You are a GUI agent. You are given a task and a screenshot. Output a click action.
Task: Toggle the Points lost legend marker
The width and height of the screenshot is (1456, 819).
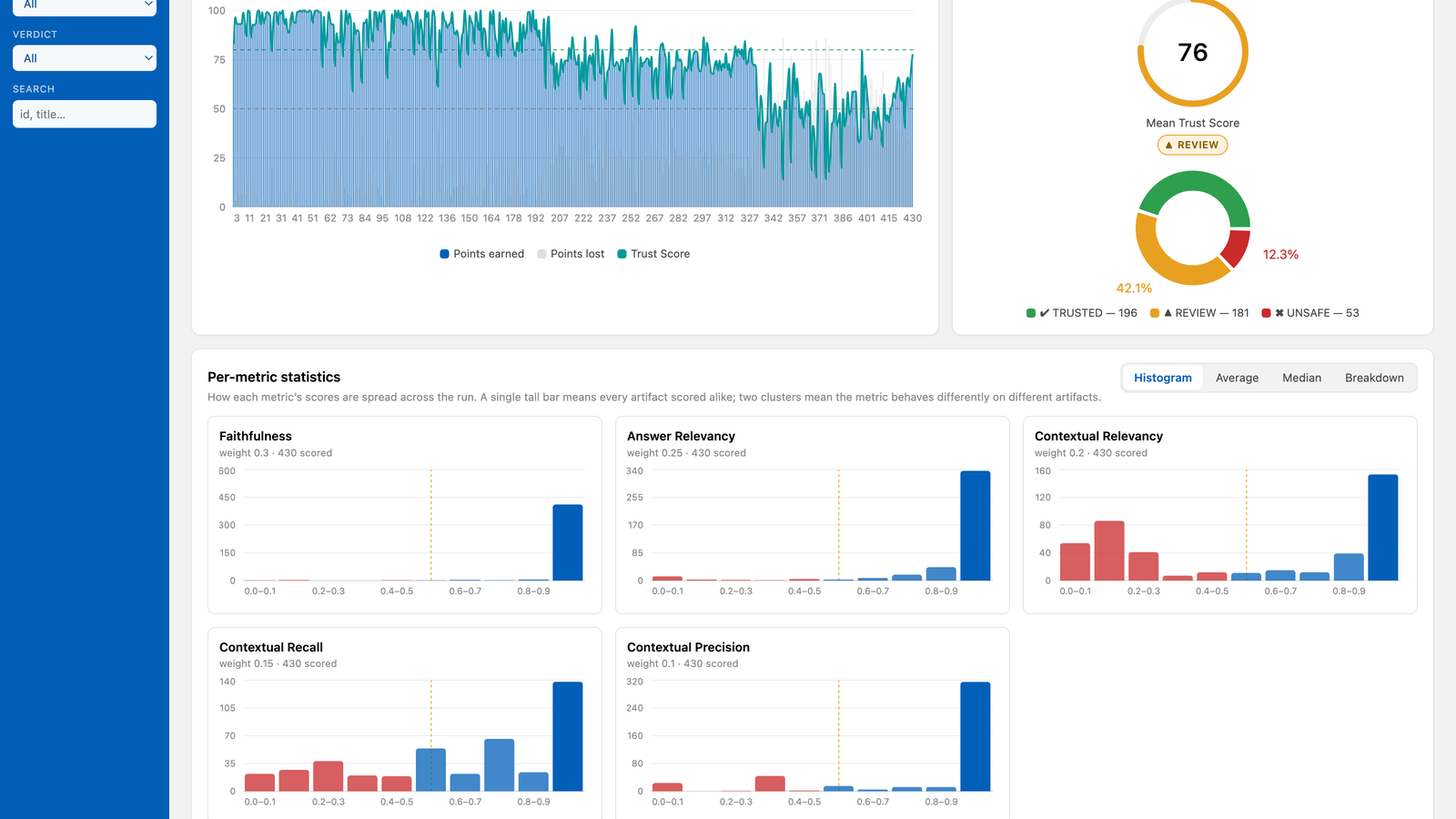(541, 254)
